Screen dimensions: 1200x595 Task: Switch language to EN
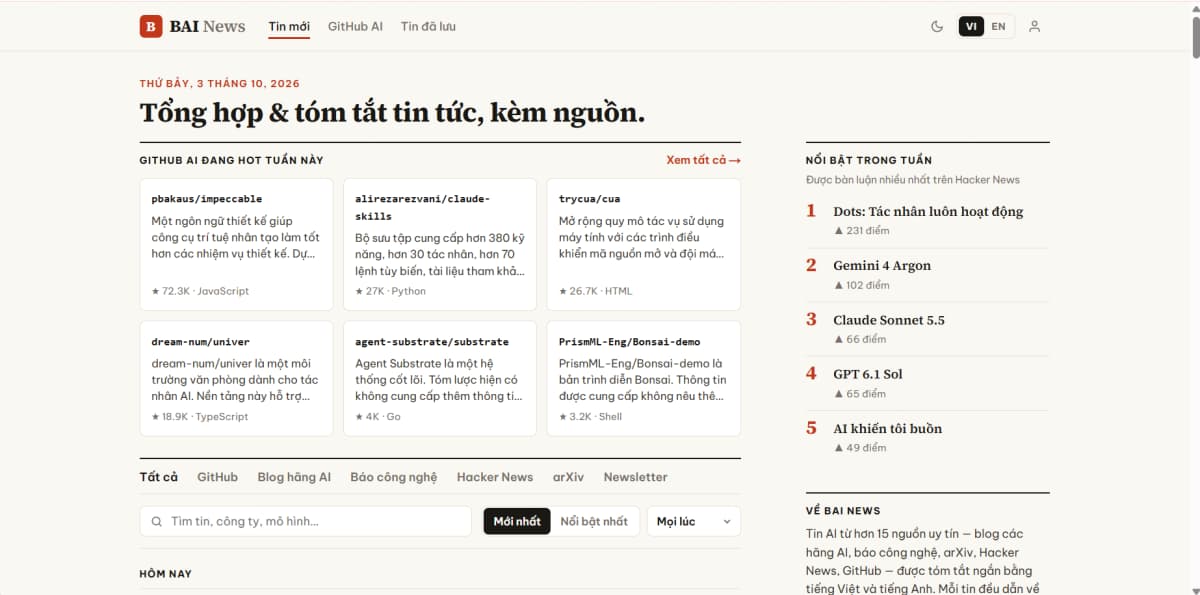click(x=999, y=27)
